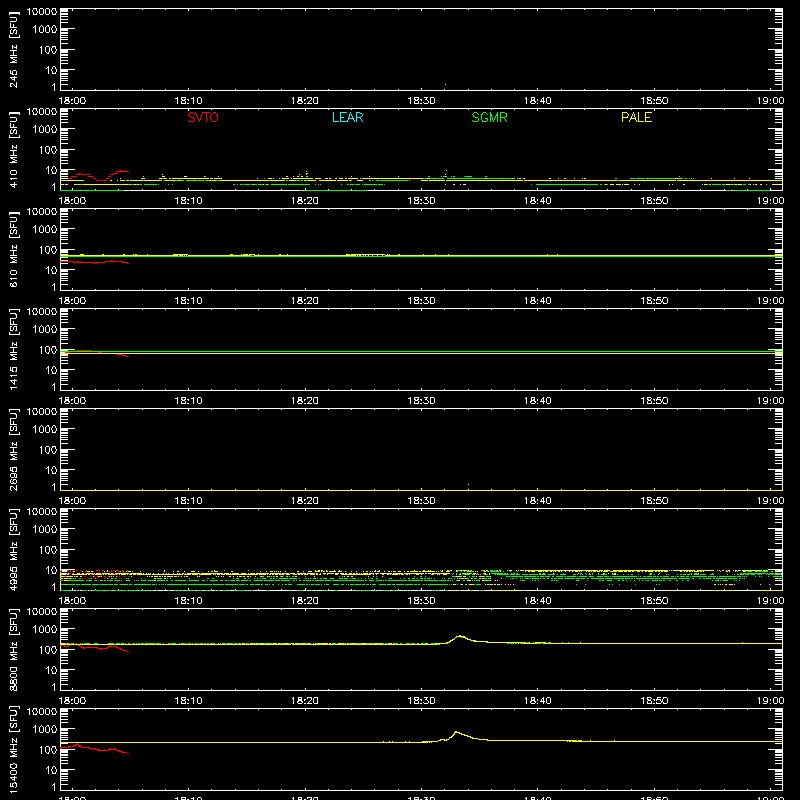Screen dimensions: 800x800
Task: Select the 245 MHz [SFU] axis title
Action: (x=13, y=49)
